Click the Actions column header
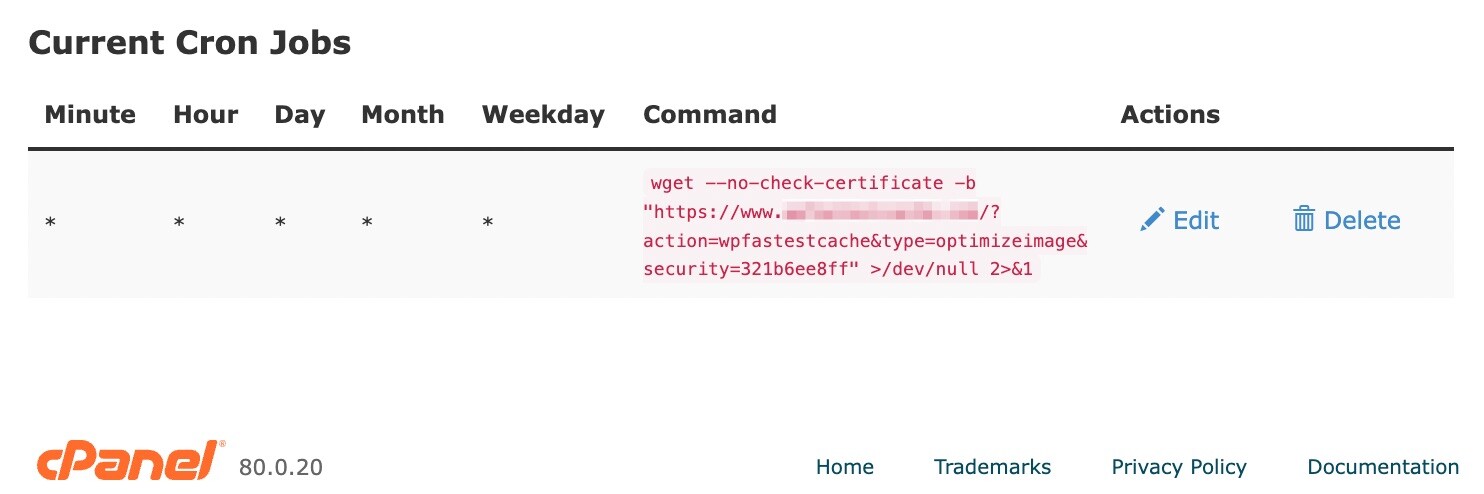This screenshot has height=494, width=1484. [1170, 114]
